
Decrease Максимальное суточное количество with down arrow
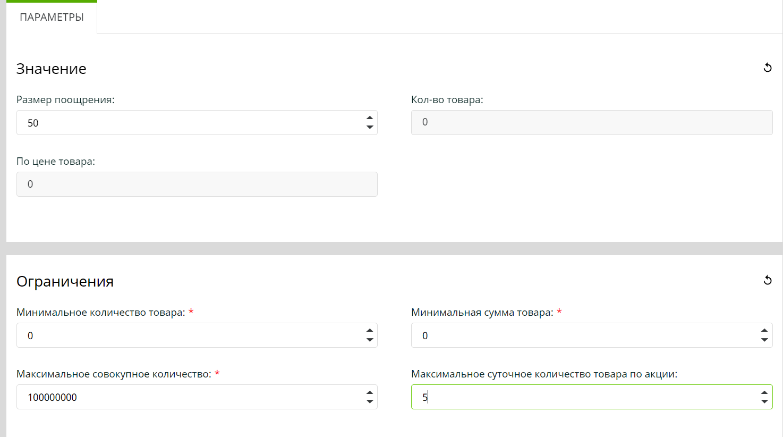click(x=764, y=402)
